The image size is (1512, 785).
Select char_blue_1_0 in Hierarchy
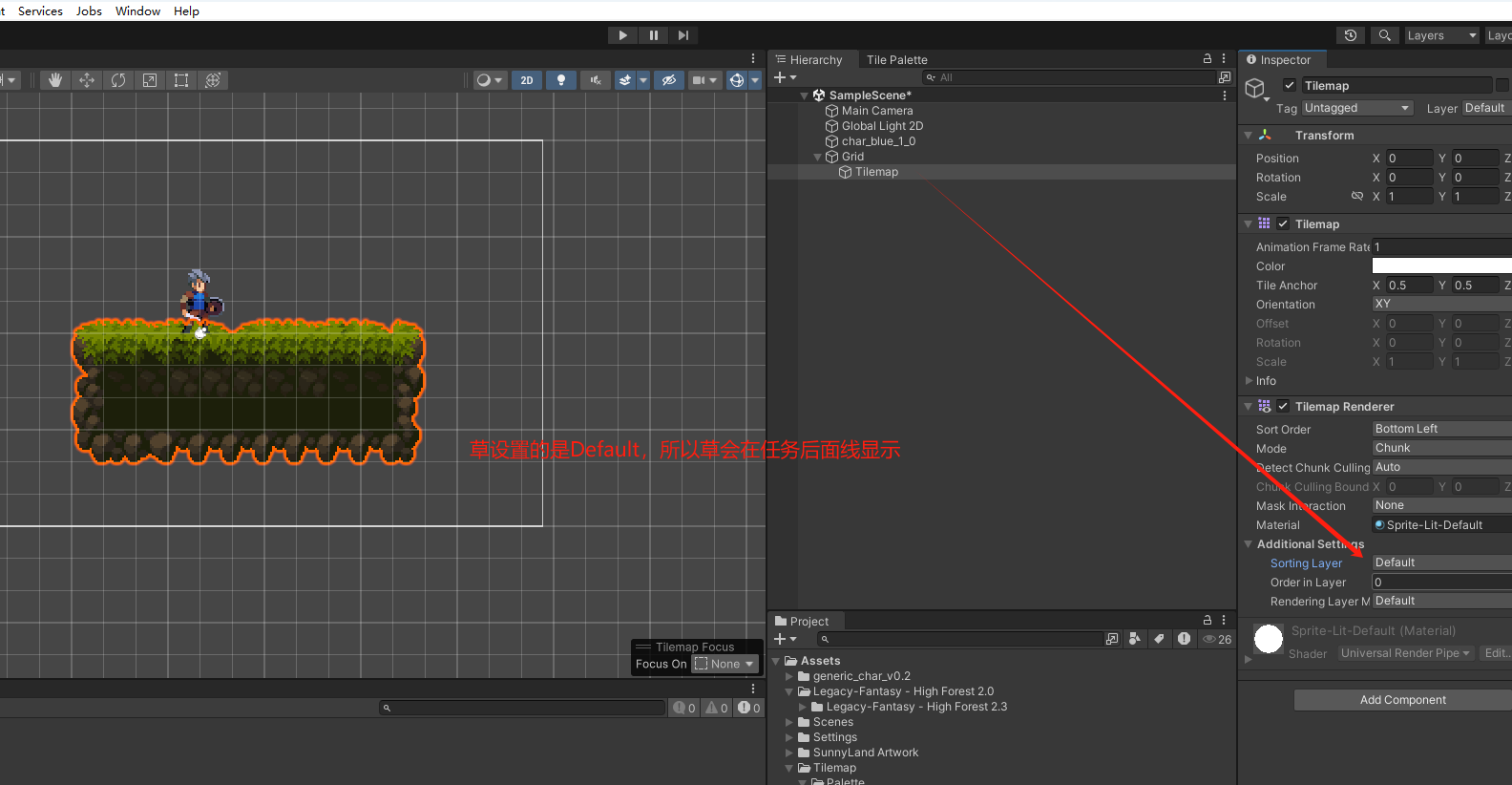coord(878,141)
